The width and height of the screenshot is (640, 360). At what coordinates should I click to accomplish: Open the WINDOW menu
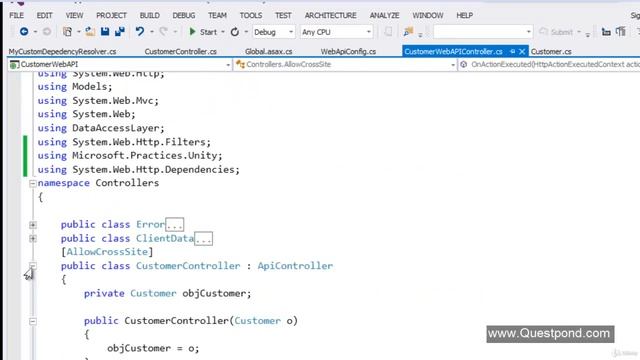tap(428, 16)
